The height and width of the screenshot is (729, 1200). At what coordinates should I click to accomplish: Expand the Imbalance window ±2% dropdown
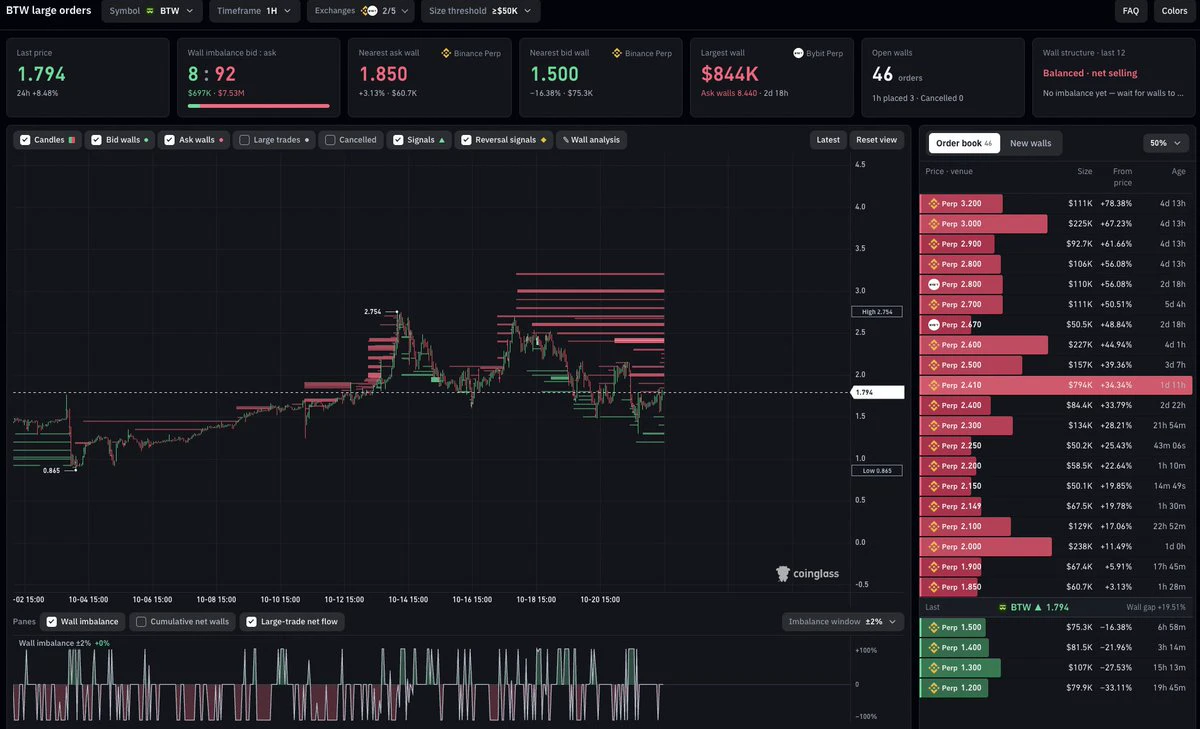click(845, 622)
